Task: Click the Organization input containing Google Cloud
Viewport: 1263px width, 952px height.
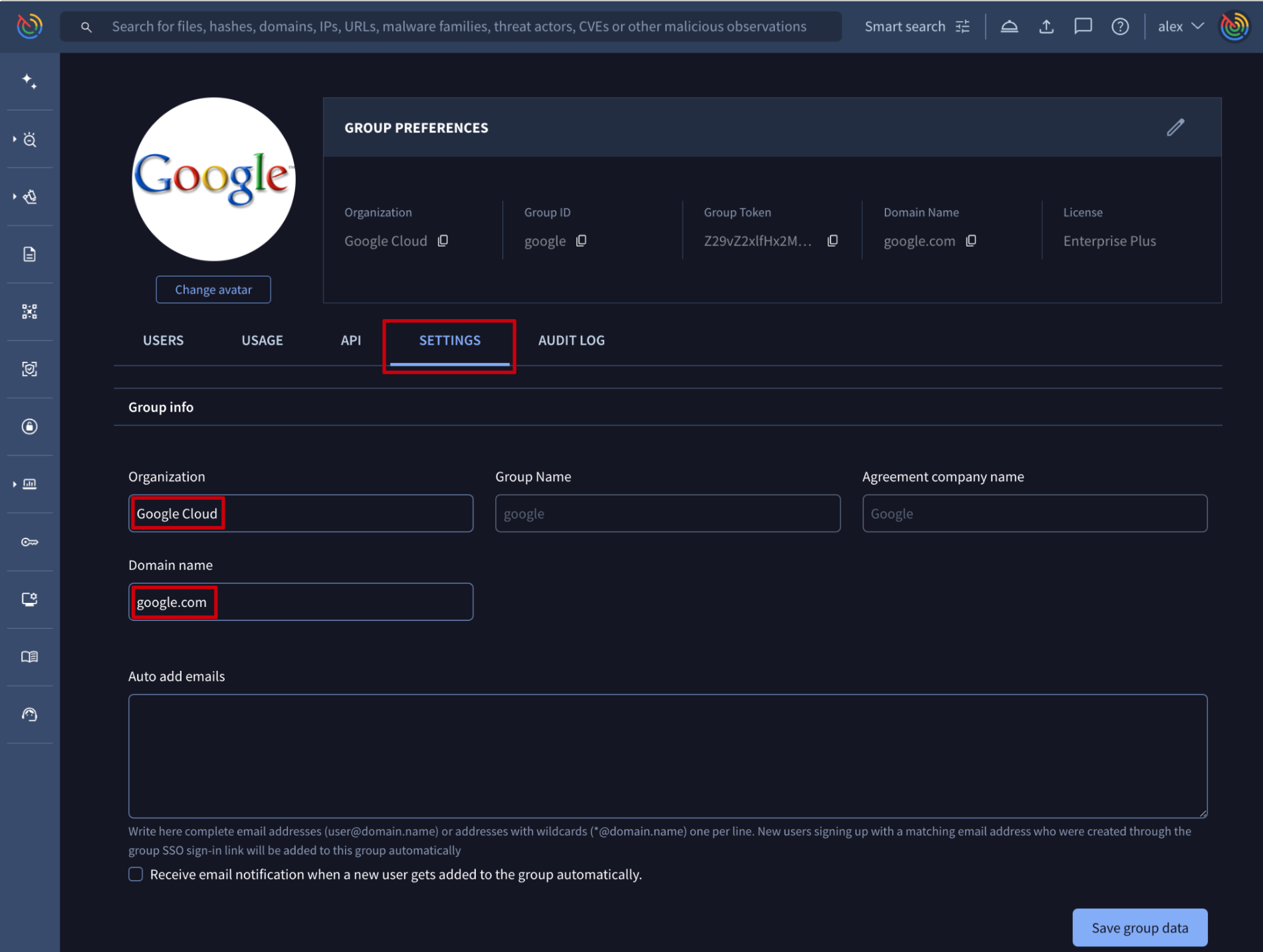Action: (300, 513)
